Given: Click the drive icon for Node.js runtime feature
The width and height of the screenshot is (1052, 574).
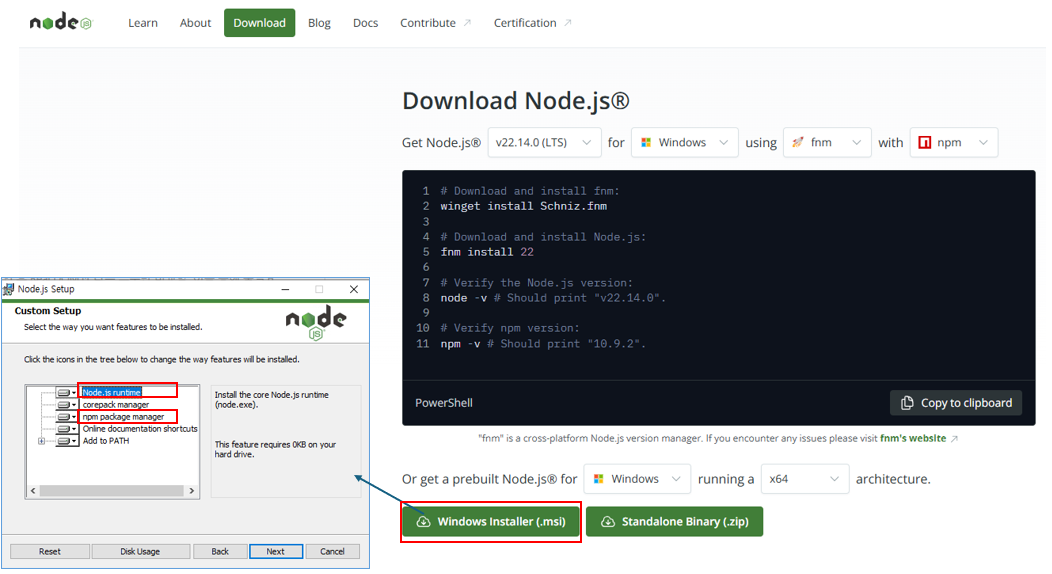Looking at the screenshot, I should (x=66, y=392).
